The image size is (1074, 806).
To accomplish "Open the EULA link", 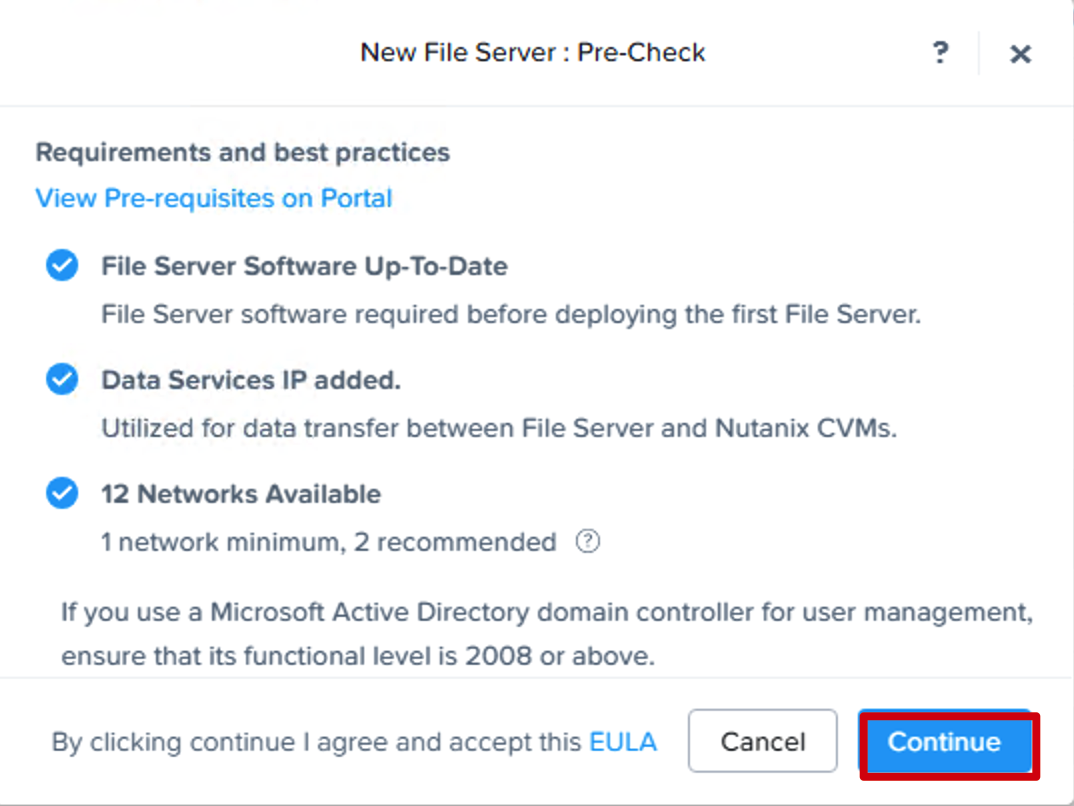I will [623, 742].
